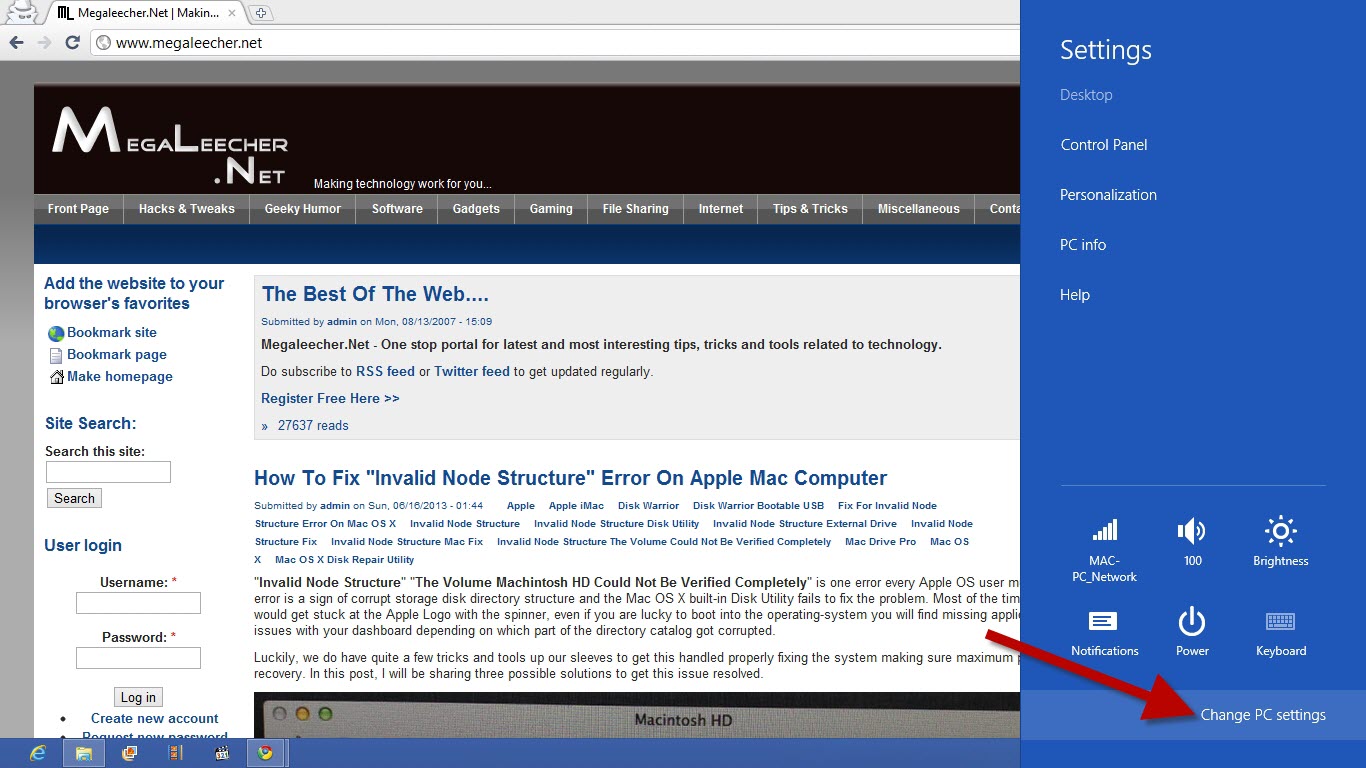Viewport: 1366px width, 768px height.
Task: Open The Best Of The Web article title
Action: click(x=375, y=294)
